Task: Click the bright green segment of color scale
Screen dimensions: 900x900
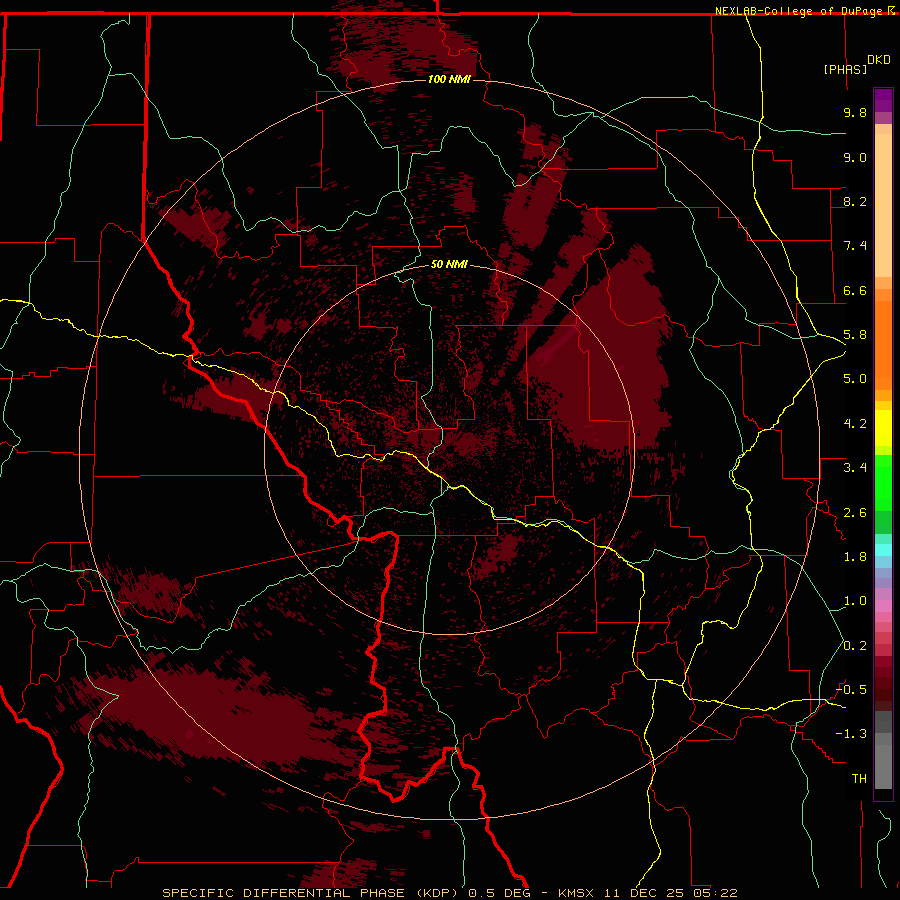Action: tap(883, 483)
